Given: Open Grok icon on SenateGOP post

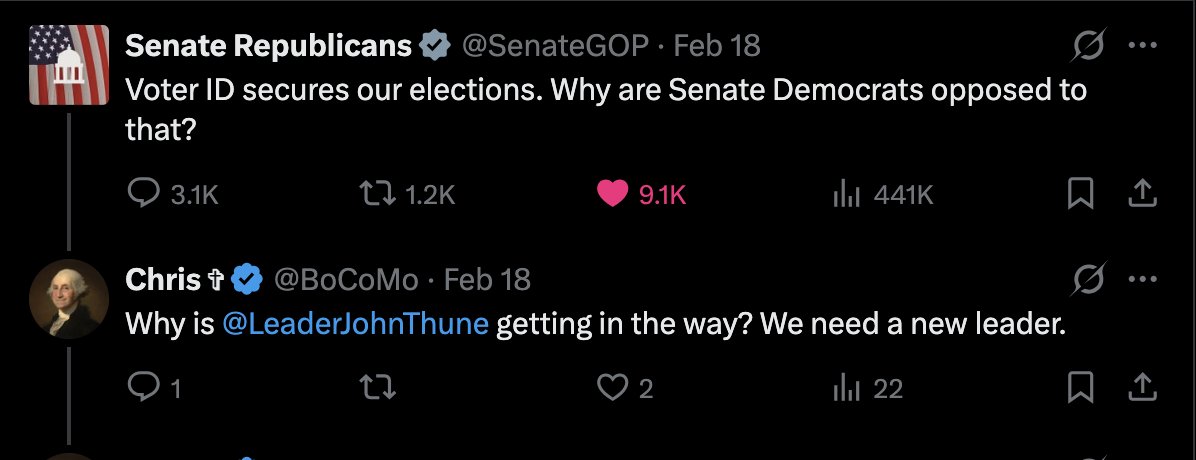Looking at the screenshot, I should 1089,47.
